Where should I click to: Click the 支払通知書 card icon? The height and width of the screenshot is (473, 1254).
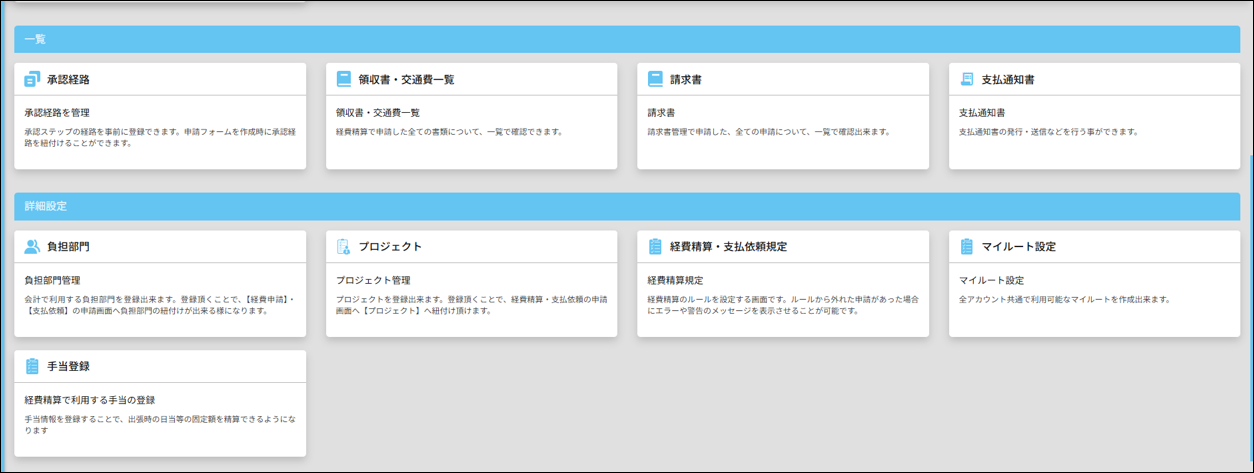[966, 79]
